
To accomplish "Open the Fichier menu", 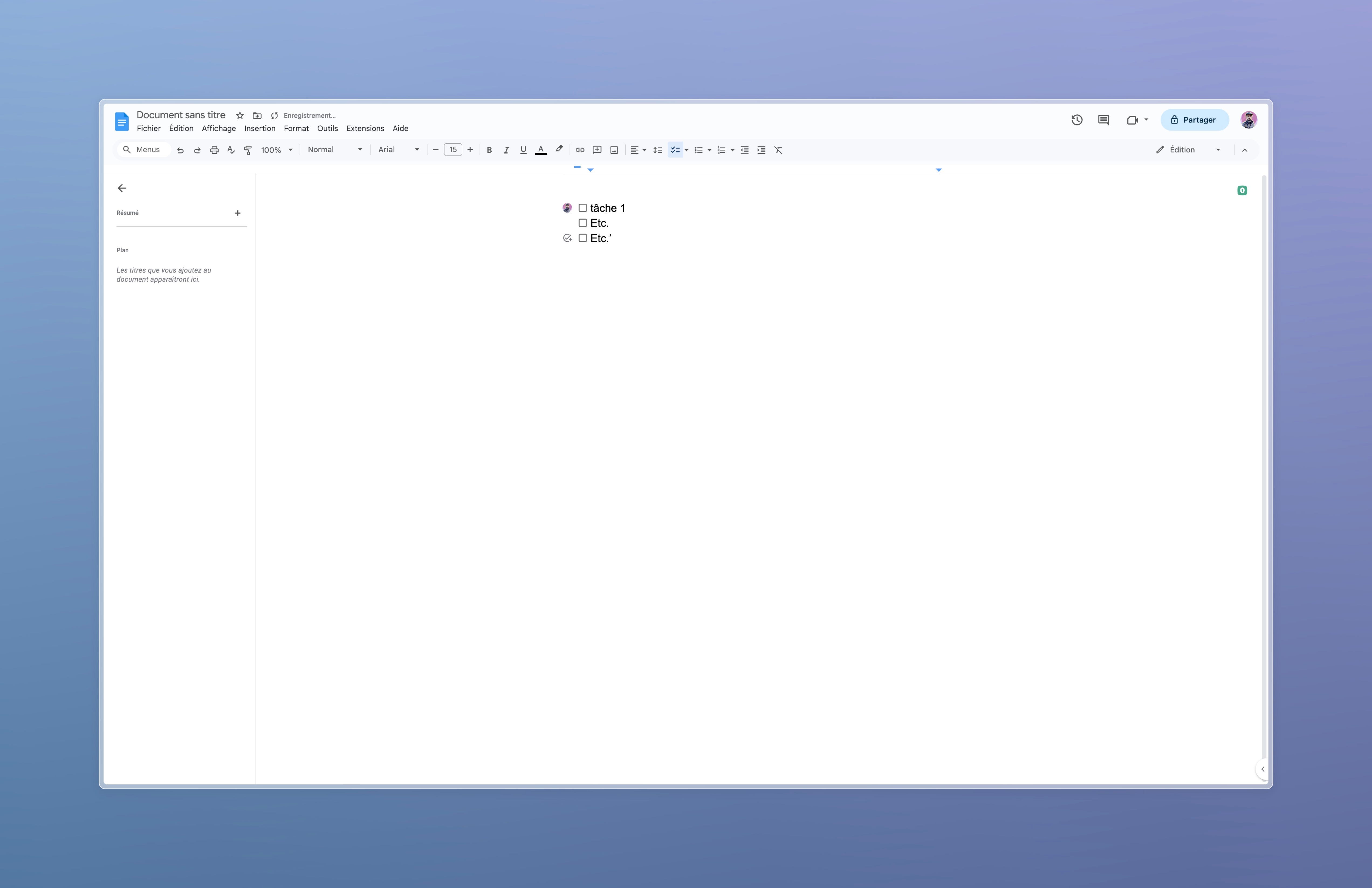I will click(x=149, y=129).
